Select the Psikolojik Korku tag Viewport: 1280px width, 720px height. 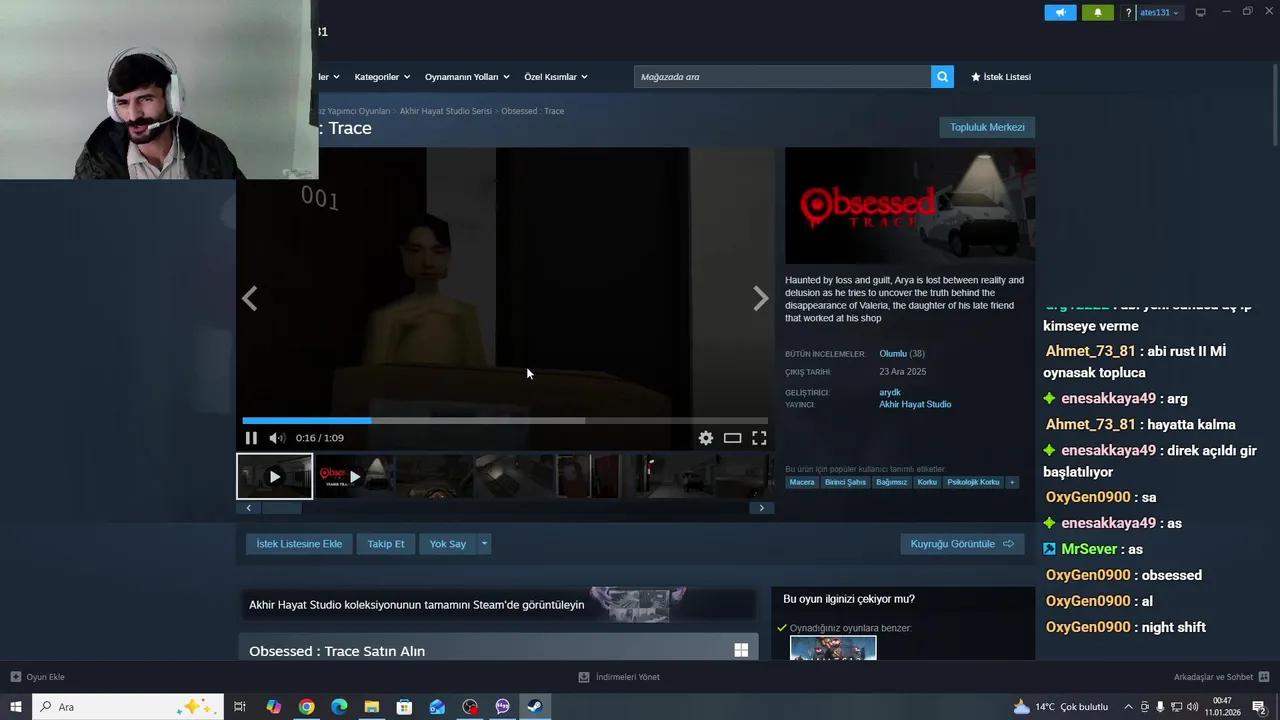pyautogui.click(x=973, y=482)
